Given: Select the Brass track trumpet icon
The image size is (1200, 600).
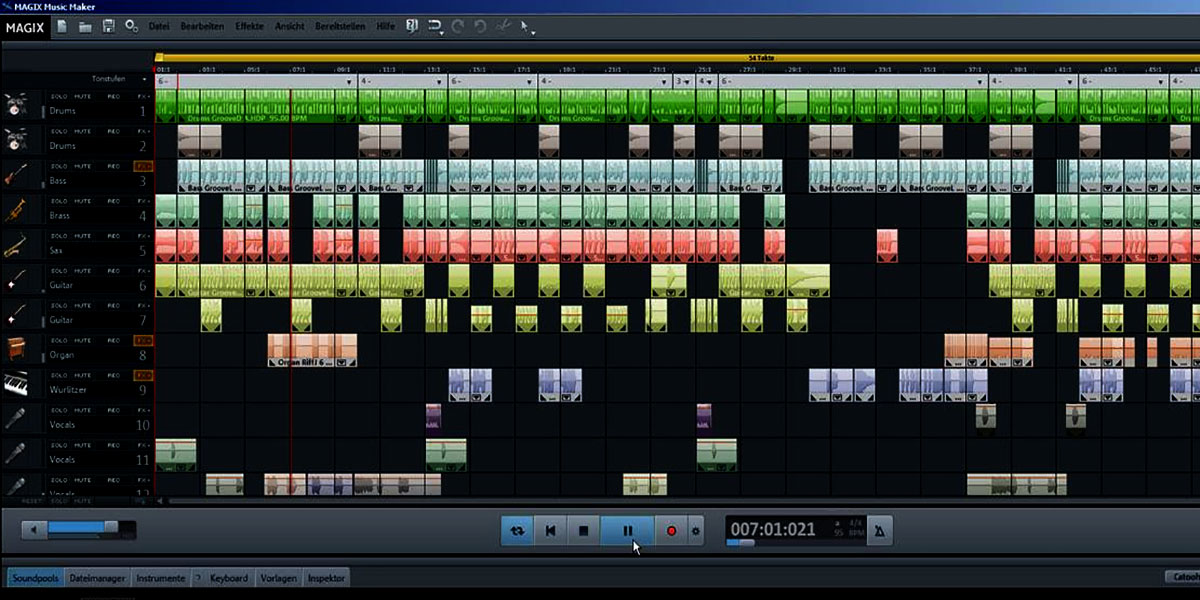Looking at the screenshot, I should coord(15,210).
